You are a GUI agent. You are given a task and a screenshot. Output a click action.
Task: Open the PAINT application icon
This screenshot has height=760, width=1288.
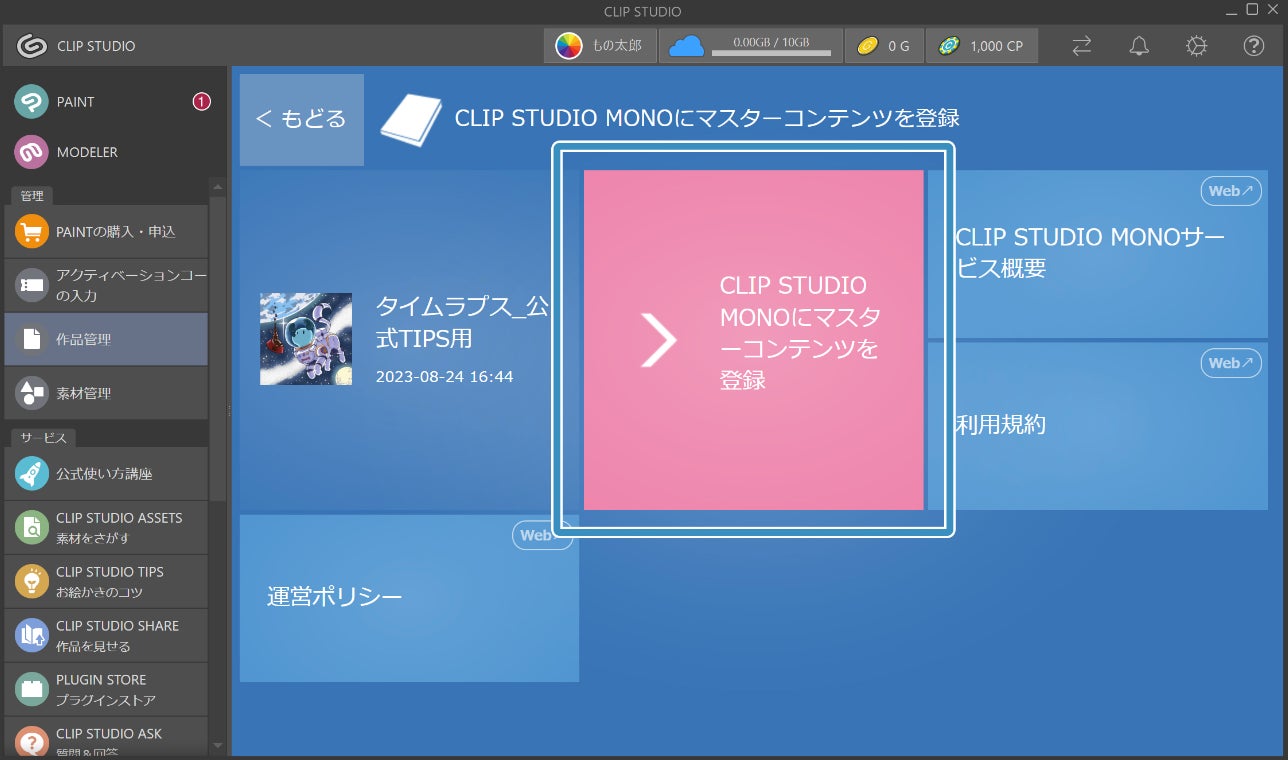click(32, 101)
